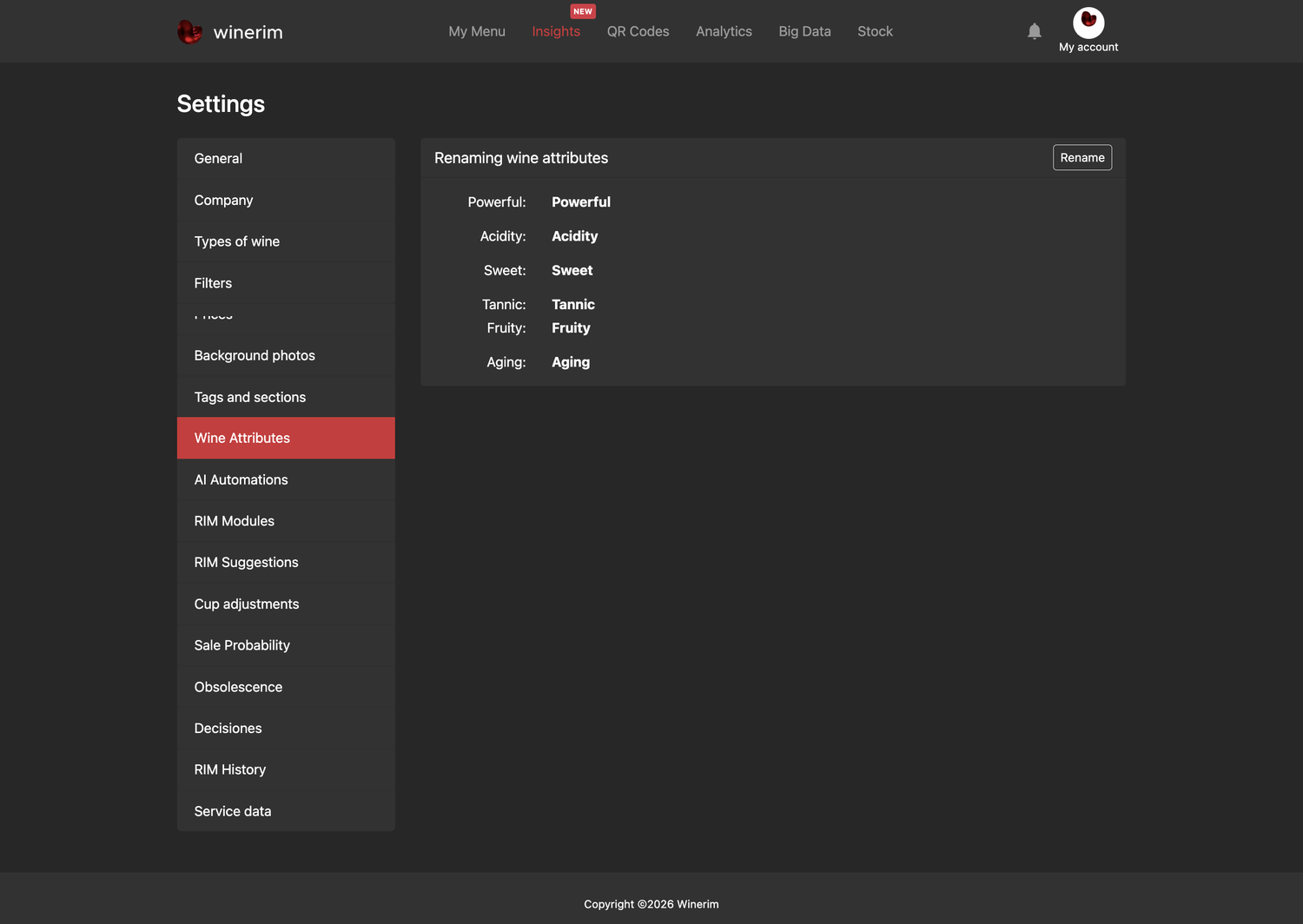Open Background photos settings
1303x924 pixels.
coord(286,355)
